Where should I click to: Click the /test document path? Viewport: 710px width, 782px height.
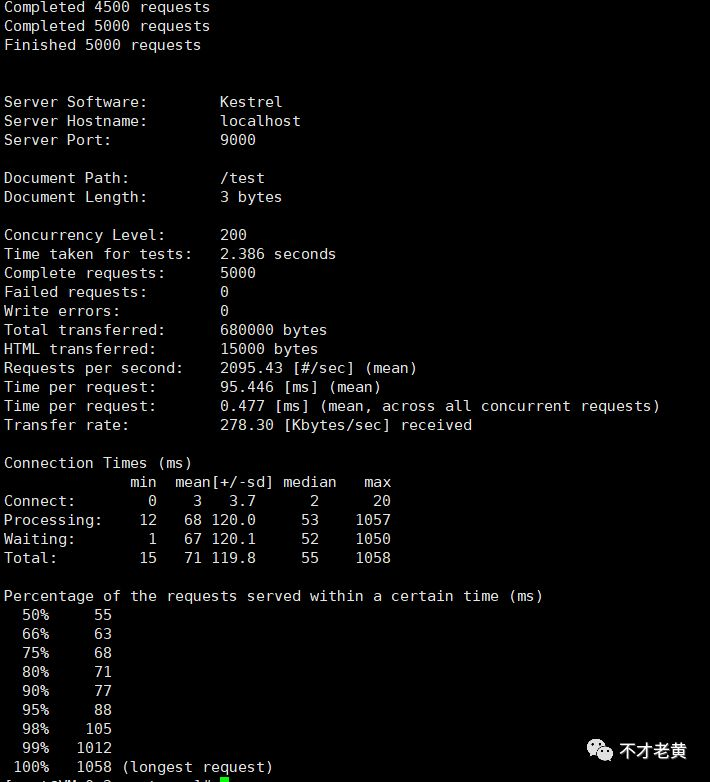[x=242, y=178]
